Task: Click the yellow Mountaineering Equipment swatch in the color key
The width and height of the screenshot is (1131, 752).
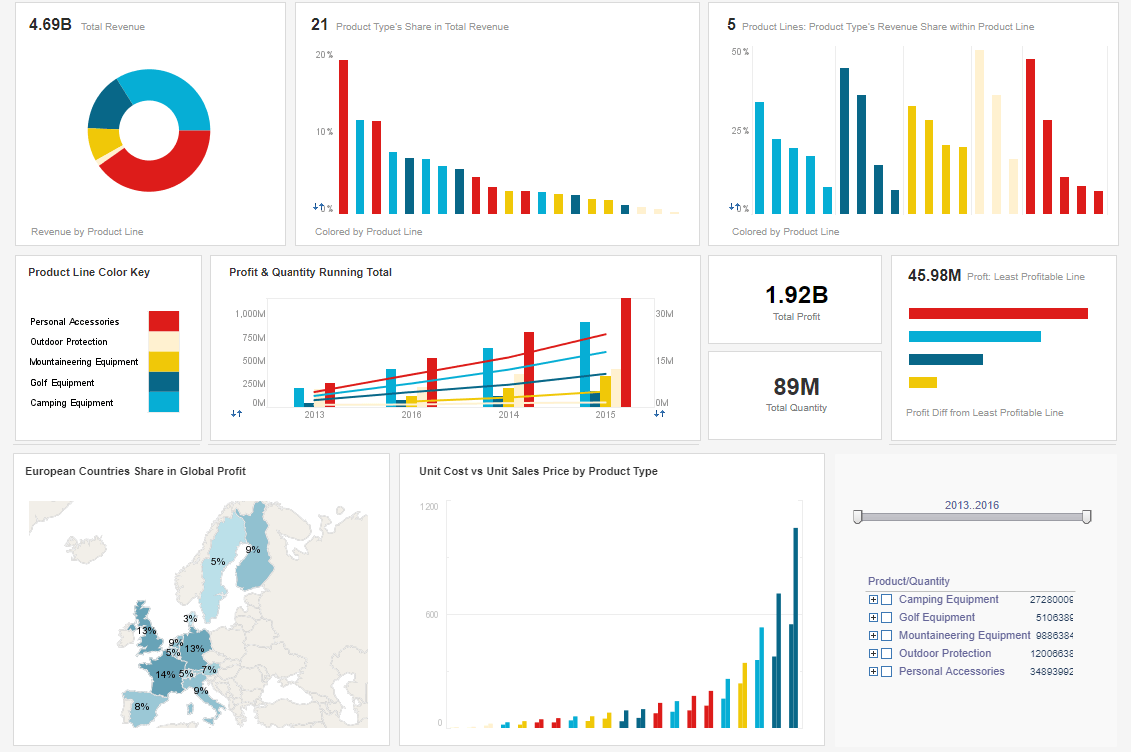Action: (x=166, y=362)
